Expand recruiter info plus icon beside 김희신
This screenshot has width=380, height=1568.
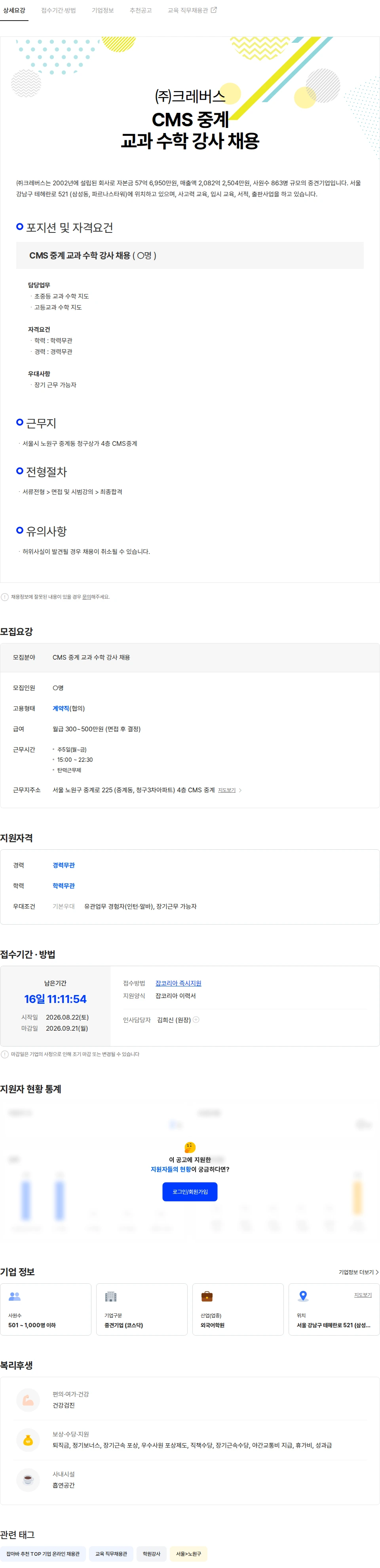click(196, 1020)
